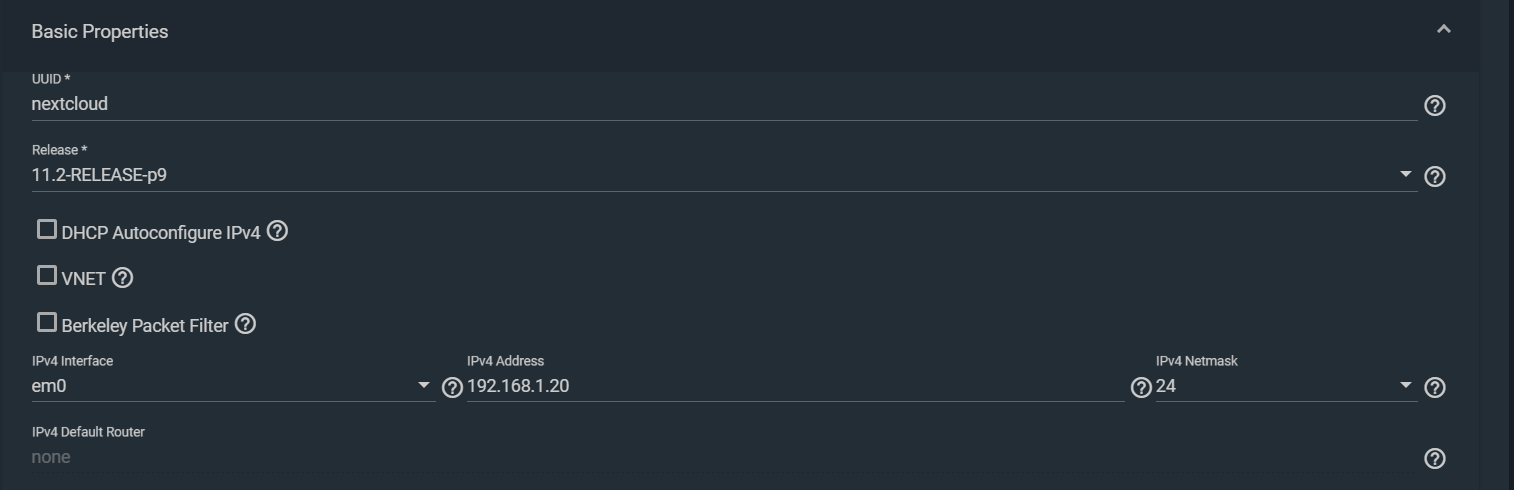The image size is (1514, 490).
Task: Open the IPv4 Interface em0 dropdown
Action: [233, 386]
